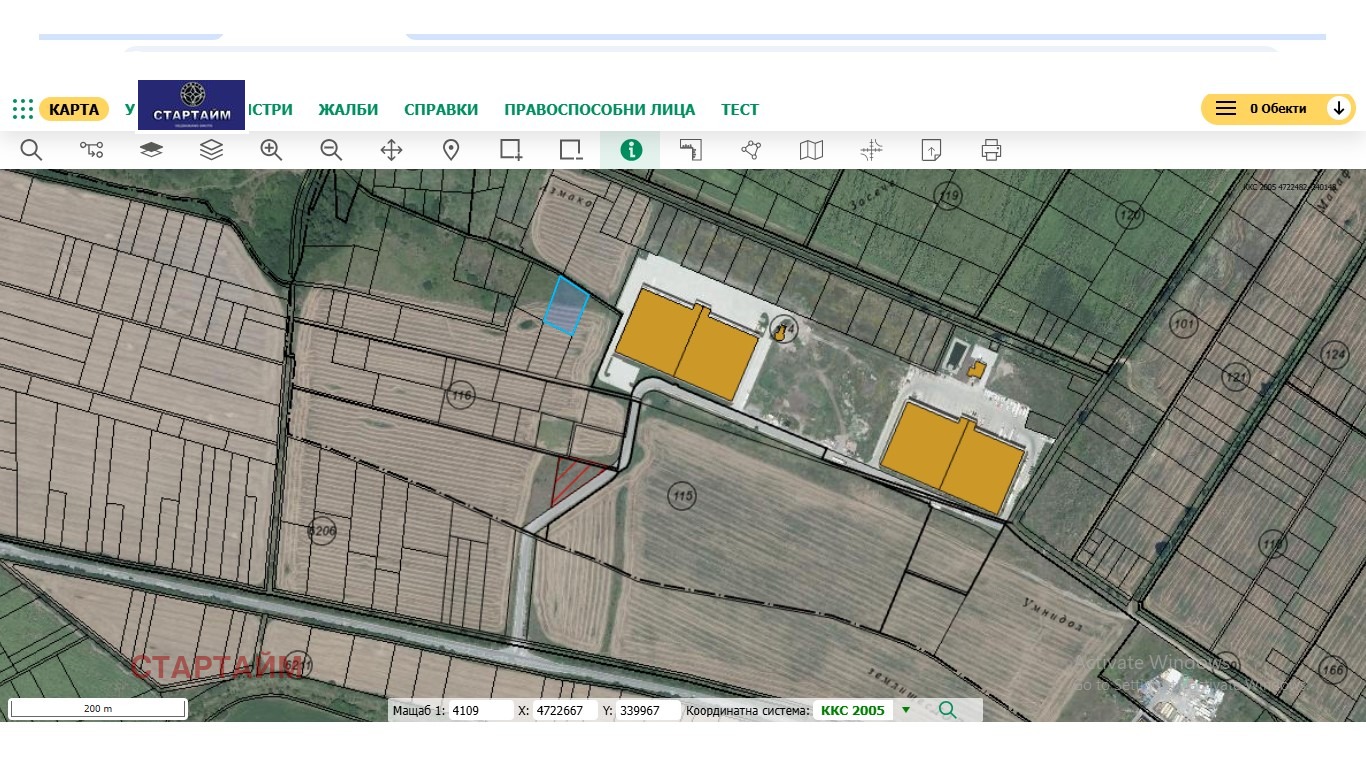Open the ЖАЛБИ menu
The height and width of the screenshot is (768, 1366).
click(x=347, y=110)
